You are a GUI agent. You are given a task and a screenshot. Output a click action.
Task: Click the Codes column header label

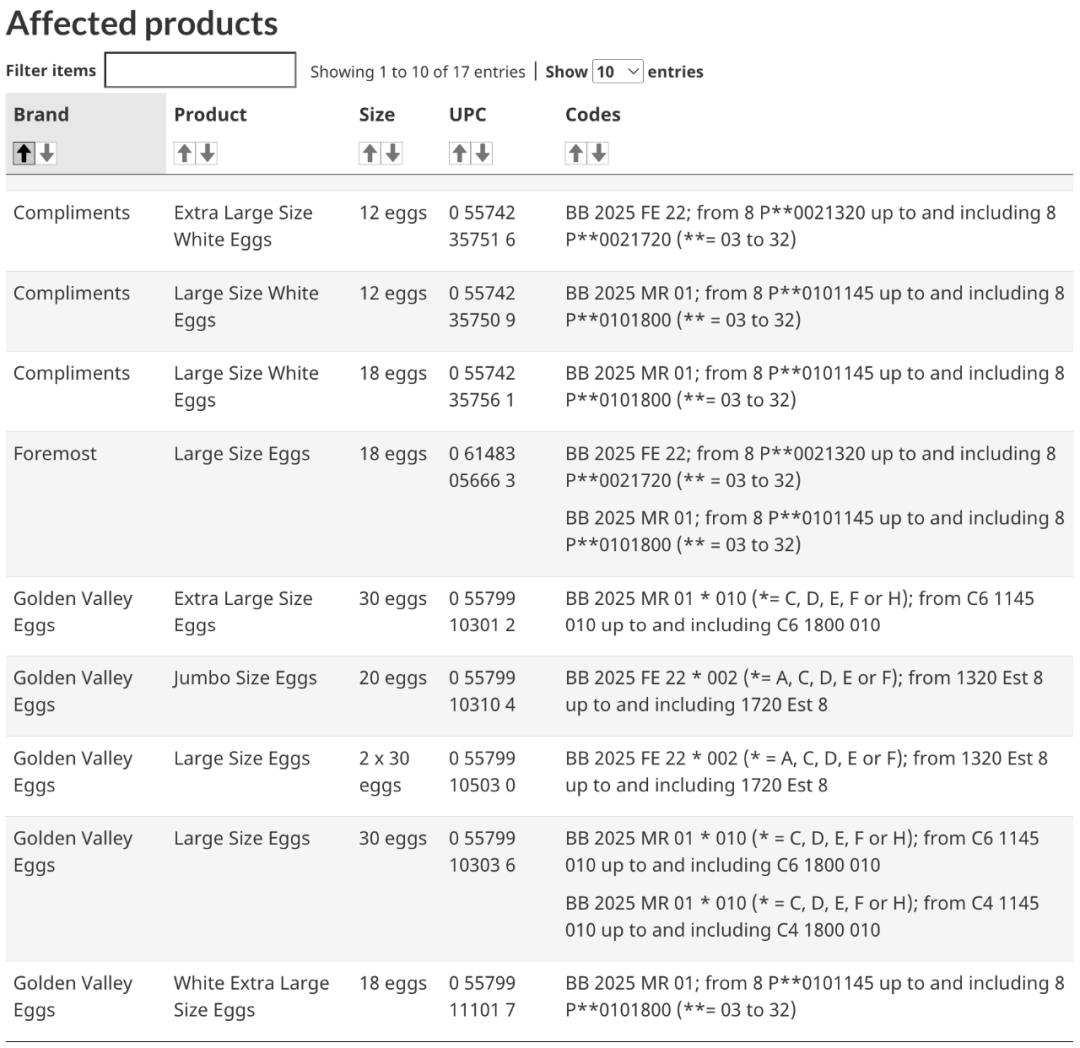pos(593,115)
